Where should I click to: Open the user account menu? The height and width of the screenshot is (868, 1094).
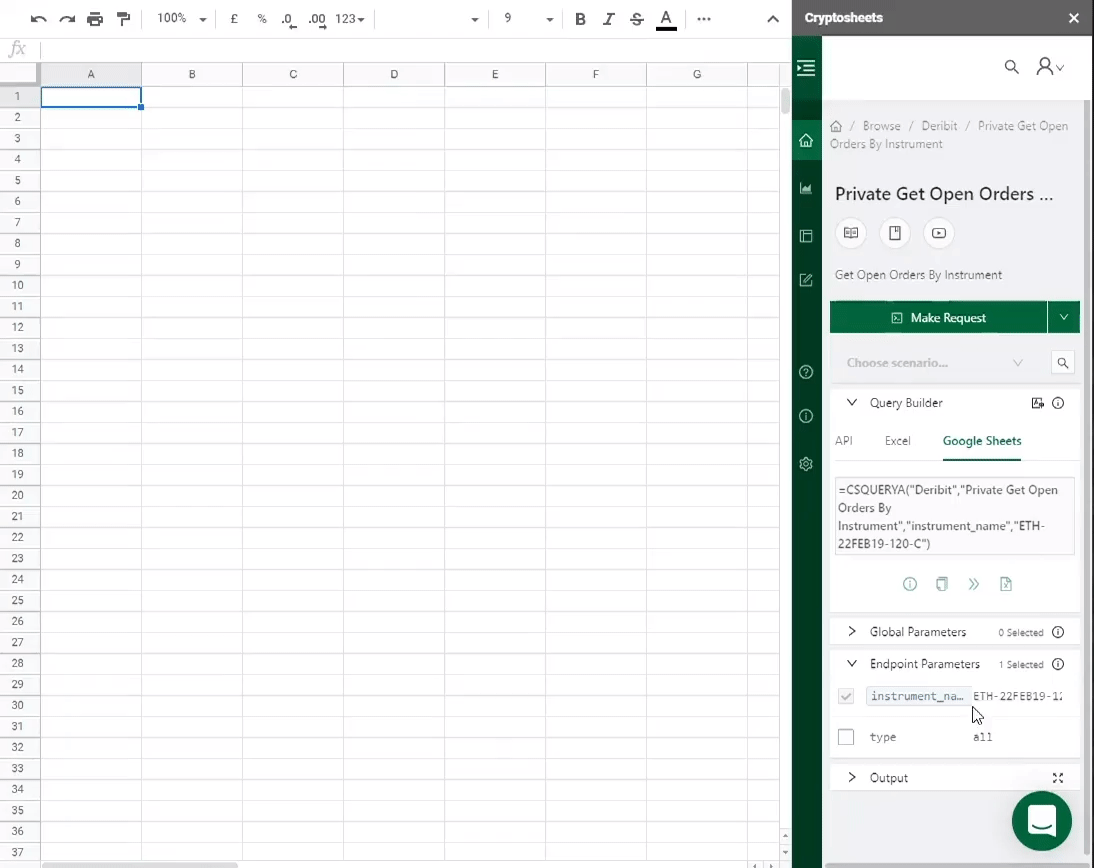(x=1049, y=67)
